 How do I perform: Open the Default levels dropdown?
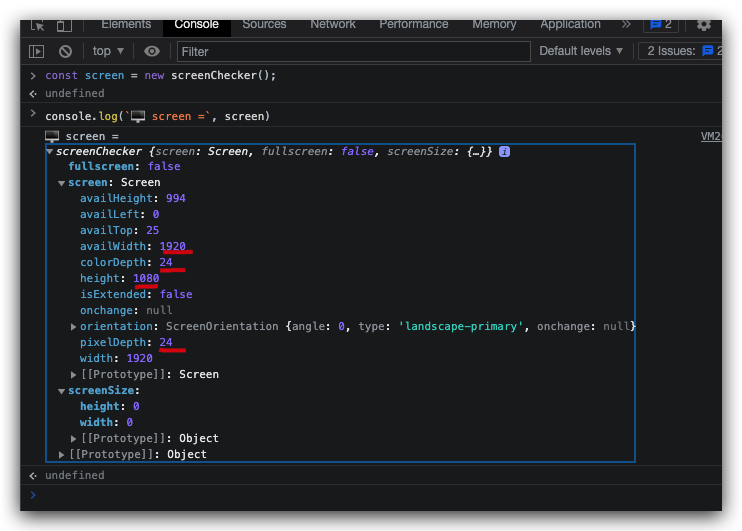click(581, 51)
